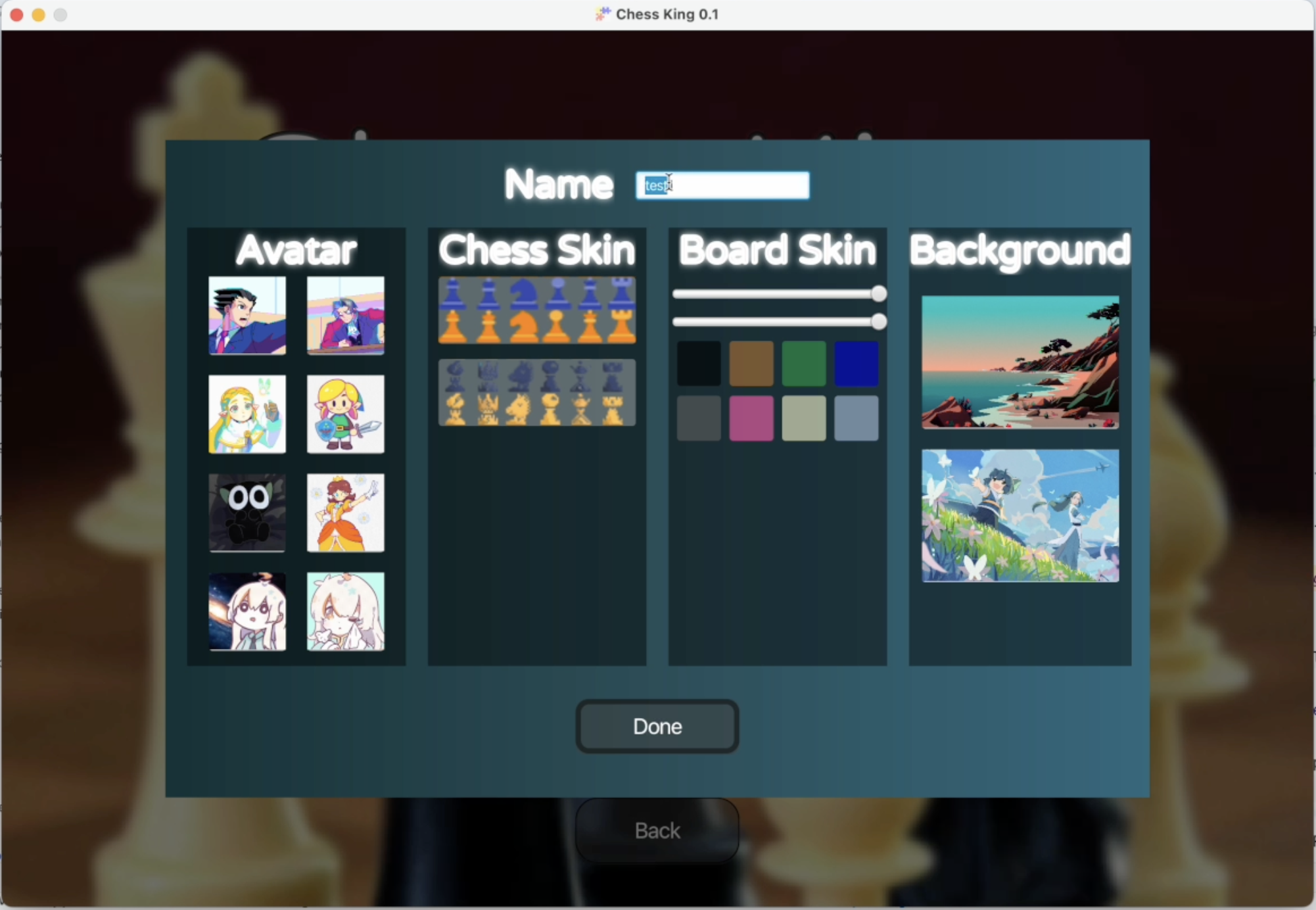Click the lower Board Skin slider handle

(x=879, y=322)
